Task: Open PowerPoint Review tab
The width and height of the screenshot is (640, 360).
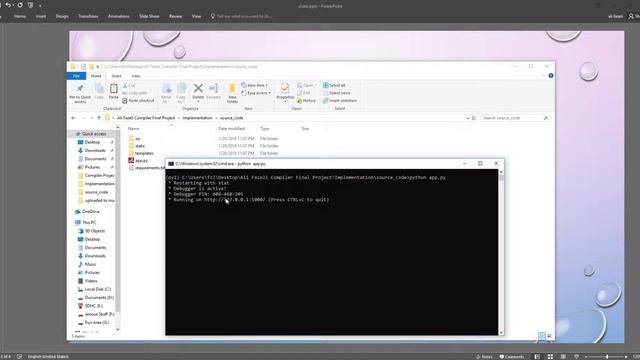Action: [176, 16]
